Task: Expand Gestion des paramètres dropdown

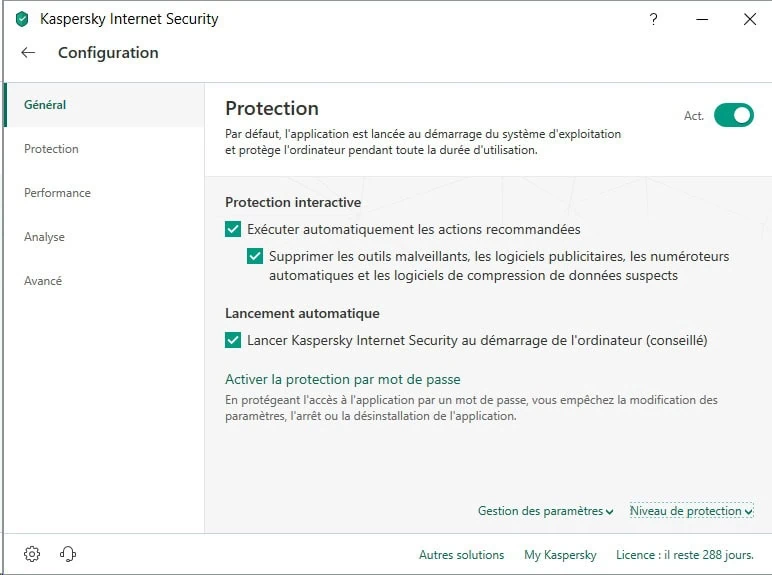Action: point(545,511)
